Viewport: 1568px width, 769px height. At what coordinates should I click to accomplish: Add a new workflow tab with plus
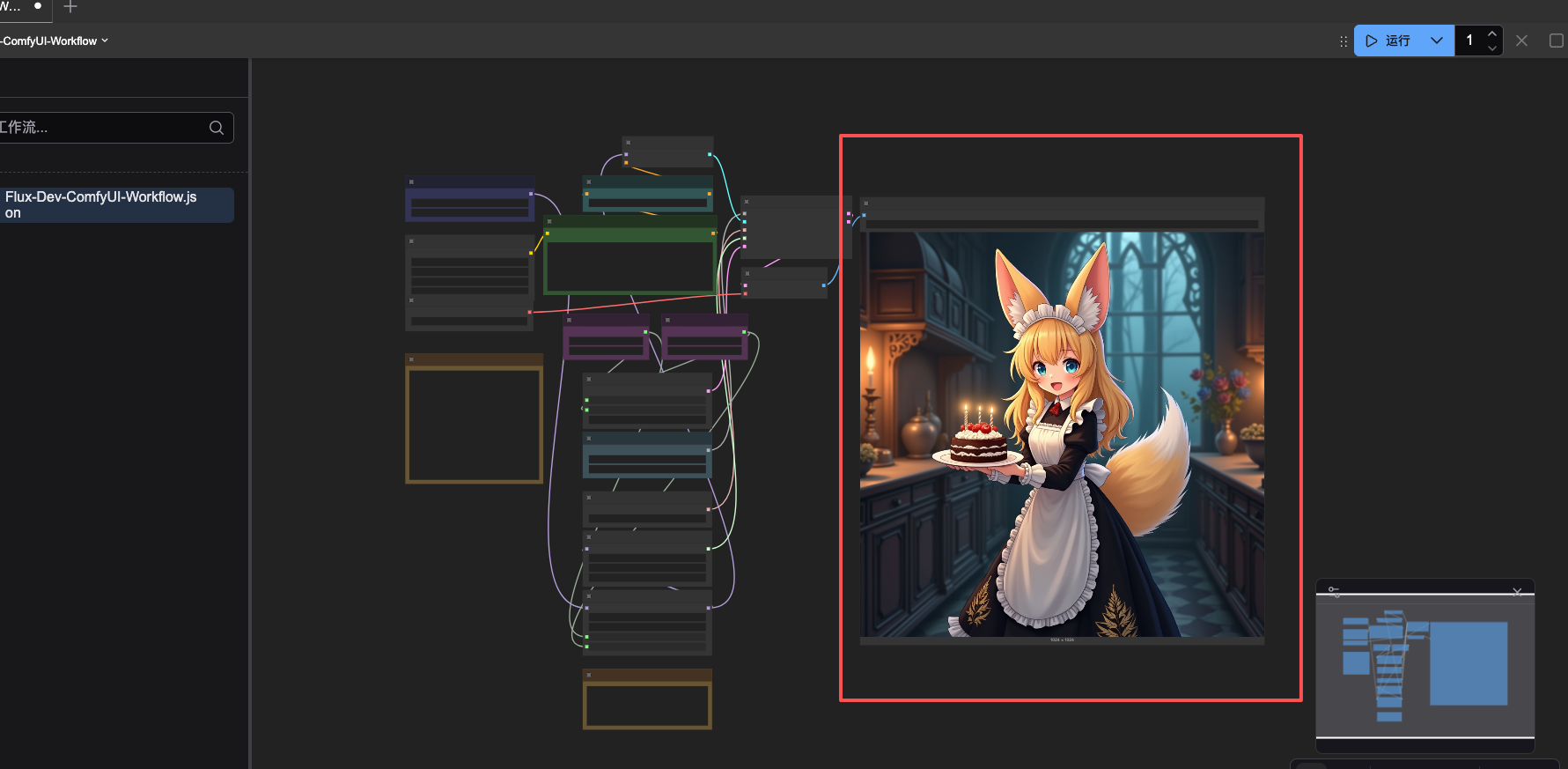[x=70, y=7]
